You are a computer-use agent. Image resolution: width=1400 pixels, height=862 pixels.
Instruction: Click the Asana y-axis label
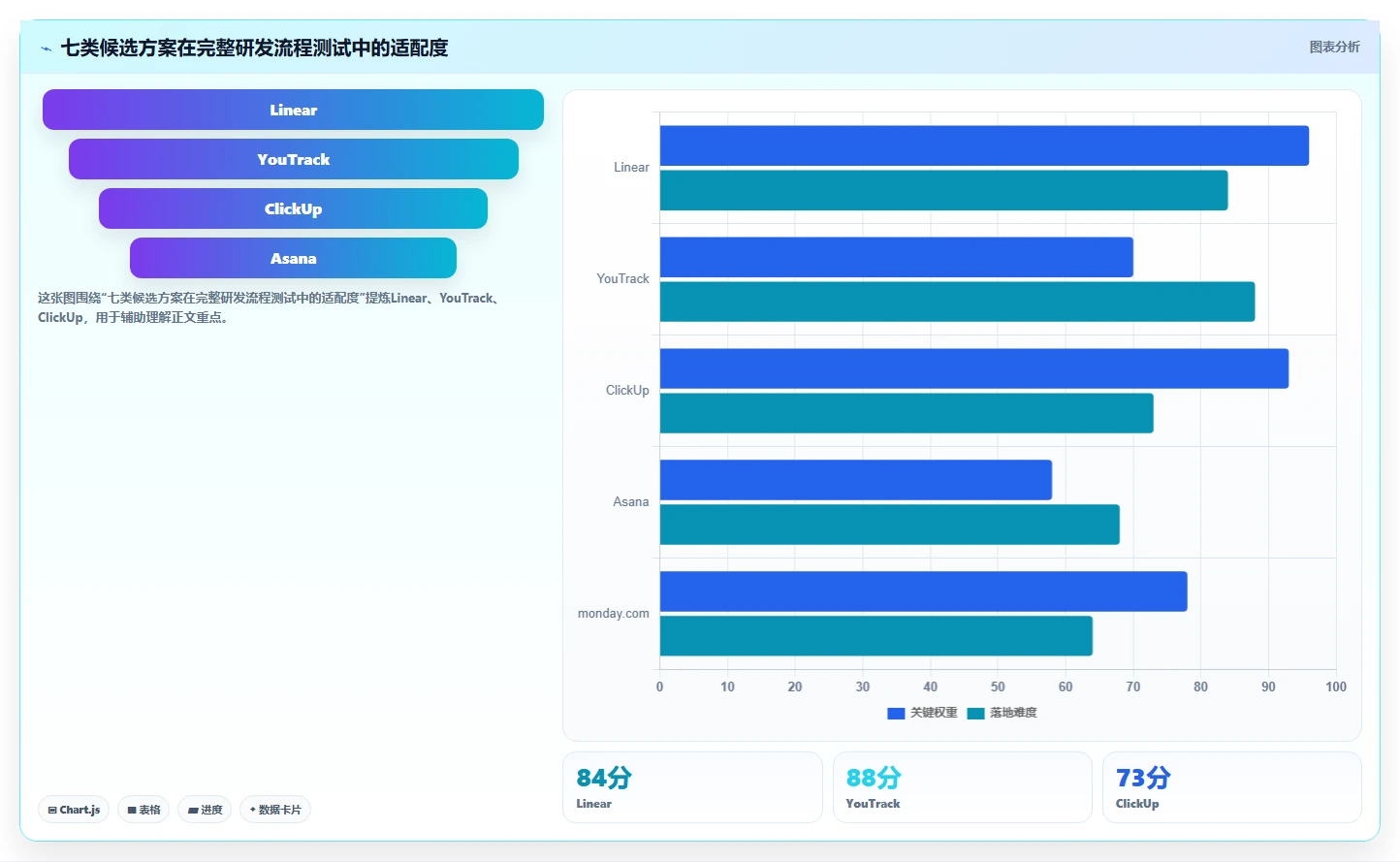(630, 502)
